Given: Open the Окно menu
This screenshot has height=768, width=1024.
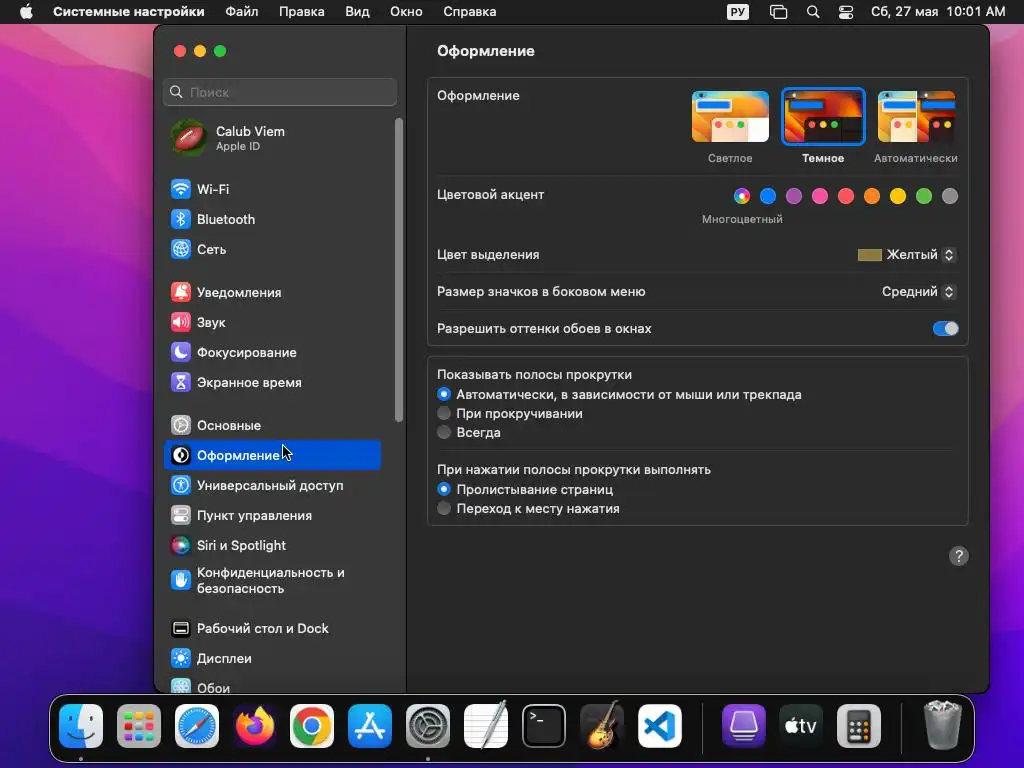Looking at the screenshot, I should click(406, 12).
